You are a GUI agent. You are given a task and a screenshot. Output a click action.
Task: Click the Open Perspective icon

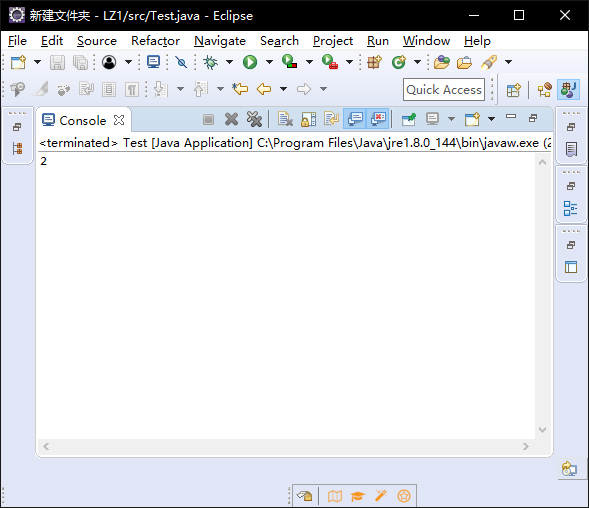pos(513,90)
